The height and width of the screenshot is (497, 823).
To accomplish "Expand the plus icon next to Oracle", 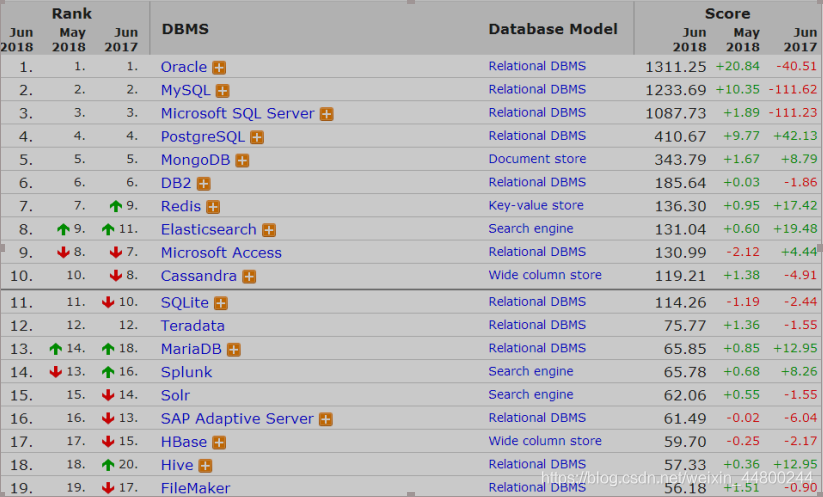I will click(x=219, y=68).
